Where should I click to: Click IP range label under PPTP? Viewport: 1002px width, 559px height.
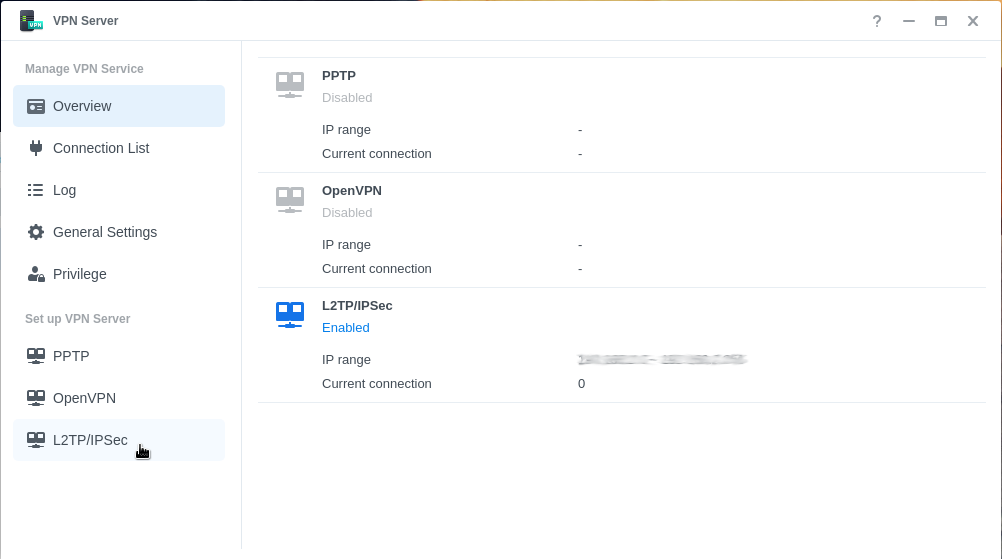click(346, 130)
